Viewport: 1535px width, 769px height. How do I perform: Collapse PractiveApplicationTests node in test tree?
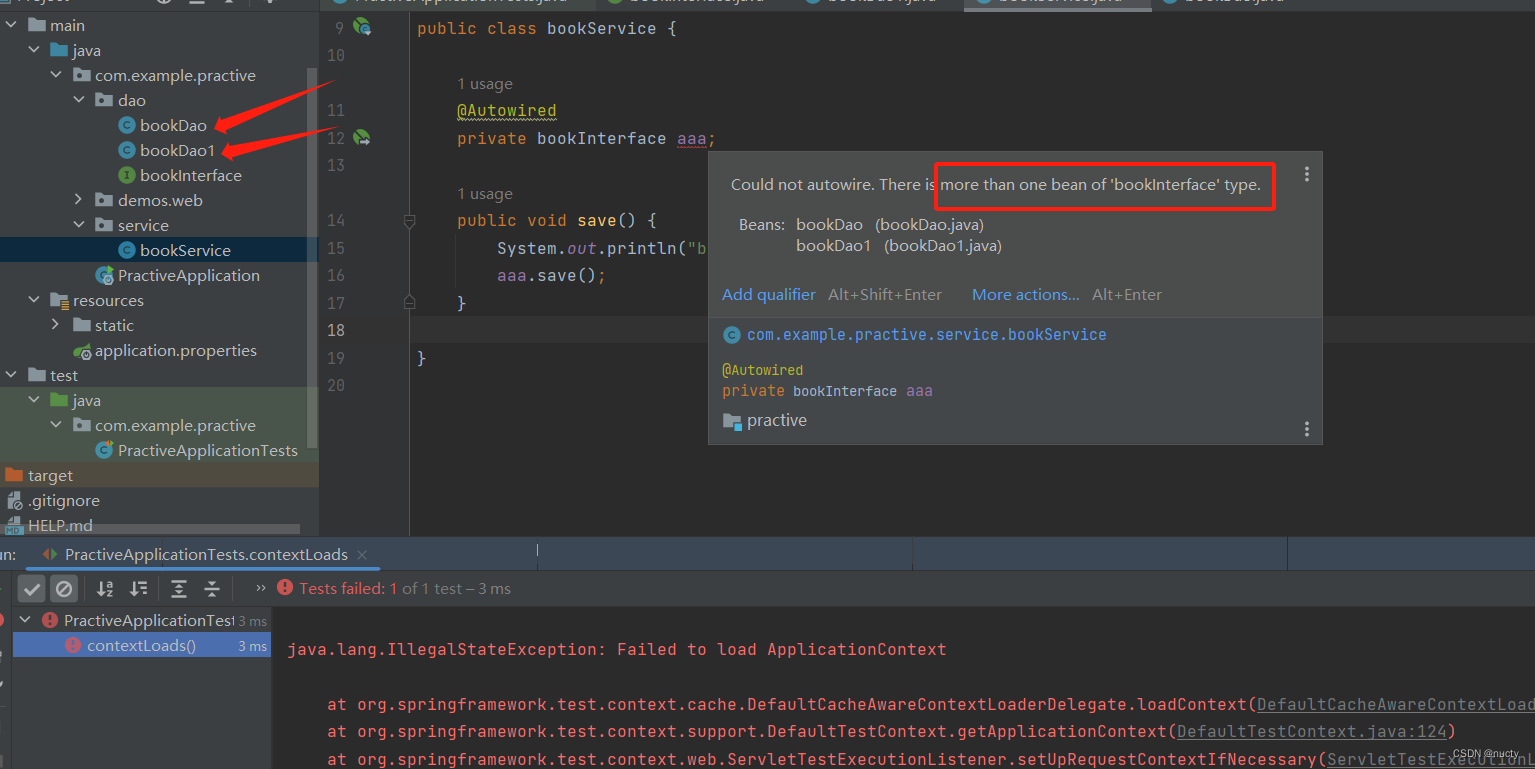25,620
